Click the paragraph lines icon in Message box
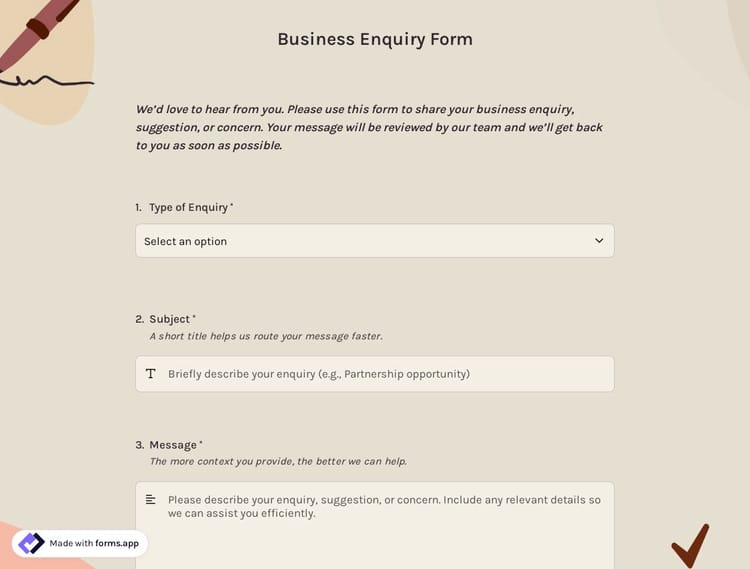 click(x=151, y=499)
